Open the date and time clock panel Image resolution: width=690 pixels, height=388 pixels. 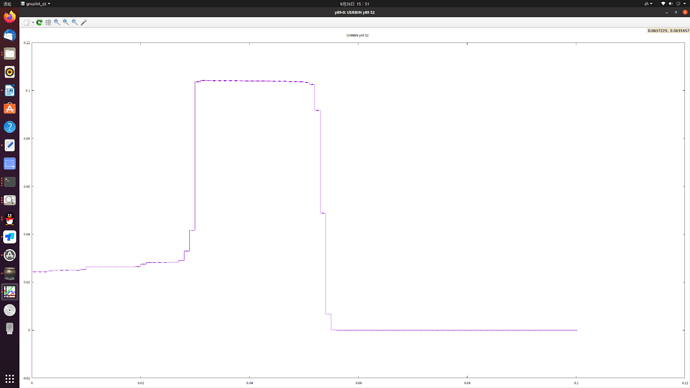[x=354, y=4]
